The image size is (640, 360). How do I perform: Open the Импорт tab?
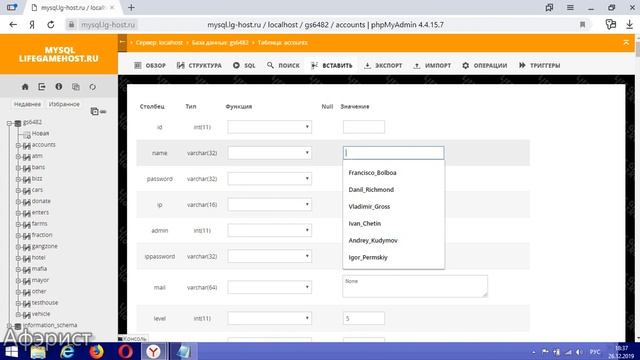432,65
